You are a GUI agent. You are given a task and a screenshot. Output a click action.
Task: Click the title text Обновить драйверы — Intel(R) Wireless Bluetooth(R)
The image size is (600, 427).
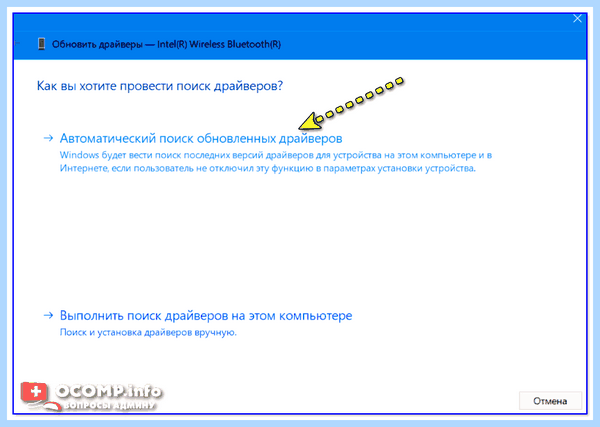tap(166, 44)
